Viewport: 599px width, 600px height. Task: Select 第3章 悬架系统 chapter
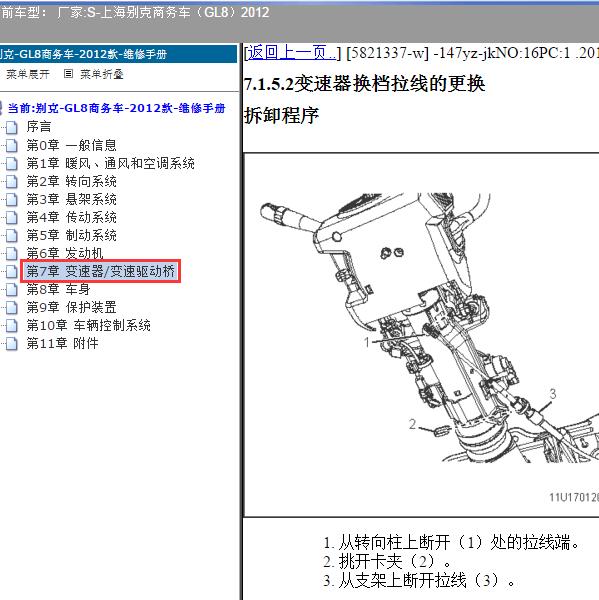point(71,199)
